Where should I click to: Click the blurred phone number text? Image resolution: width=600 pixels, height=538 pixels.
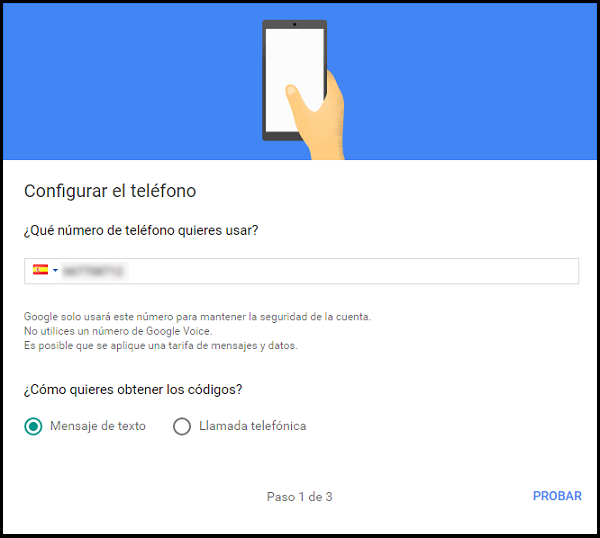(94, 271)
